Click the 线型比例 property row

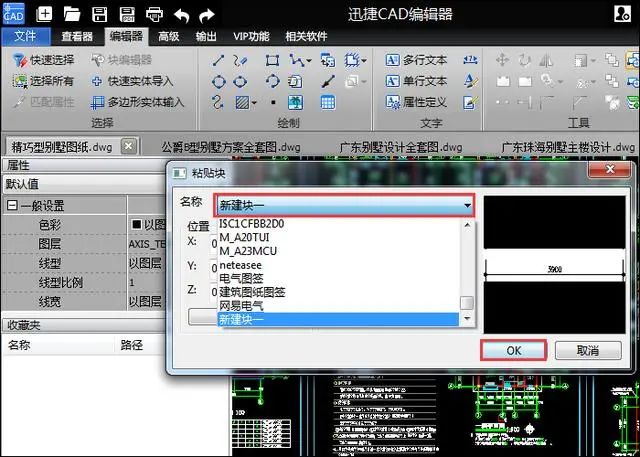point(84,282)
